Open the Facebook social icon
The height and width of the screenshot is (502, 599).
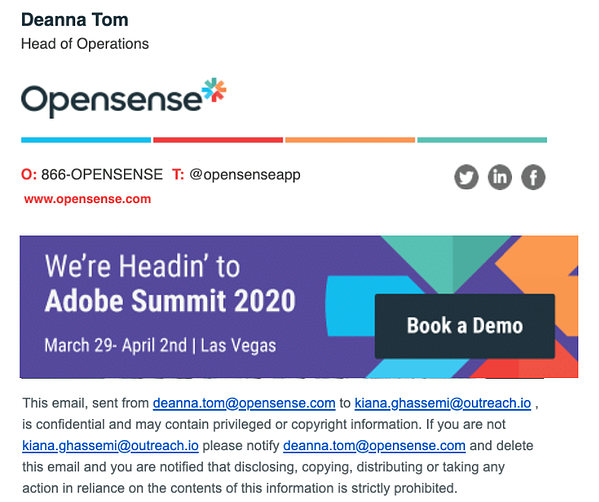click(533, 177)
